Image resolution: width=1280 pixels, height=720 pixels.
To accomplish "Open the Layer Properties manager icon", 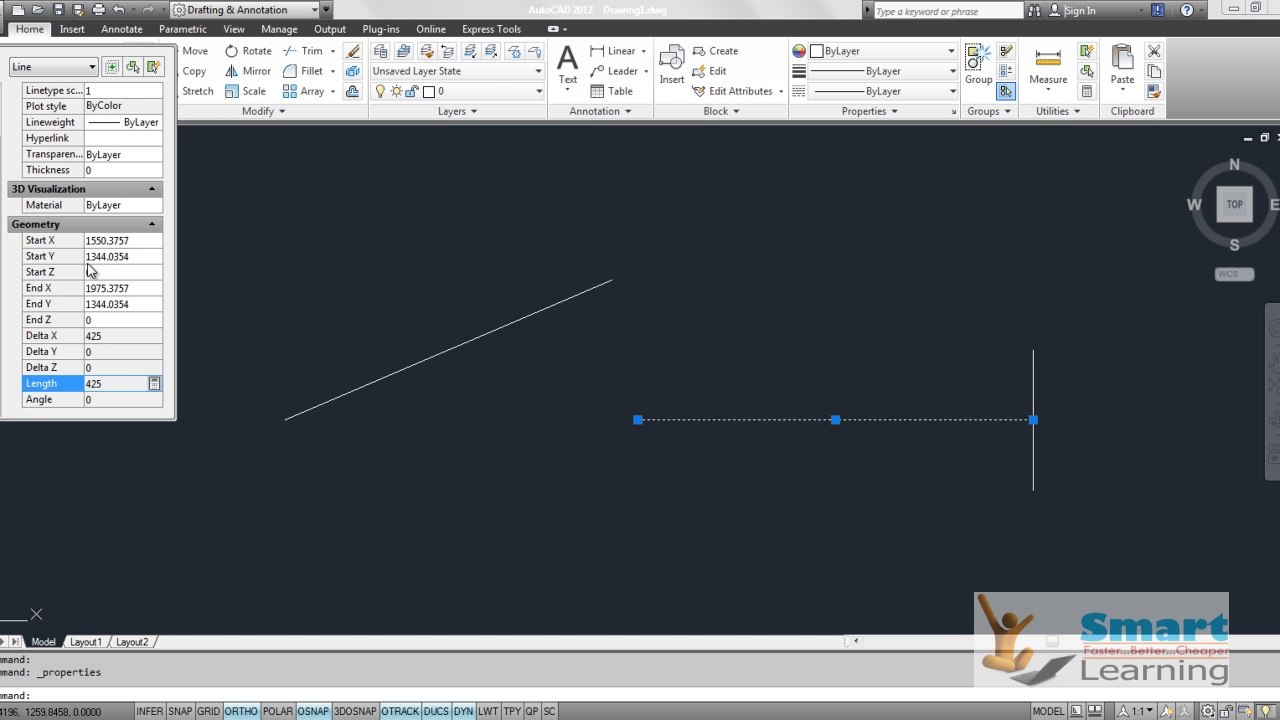I will coord(381,51).
